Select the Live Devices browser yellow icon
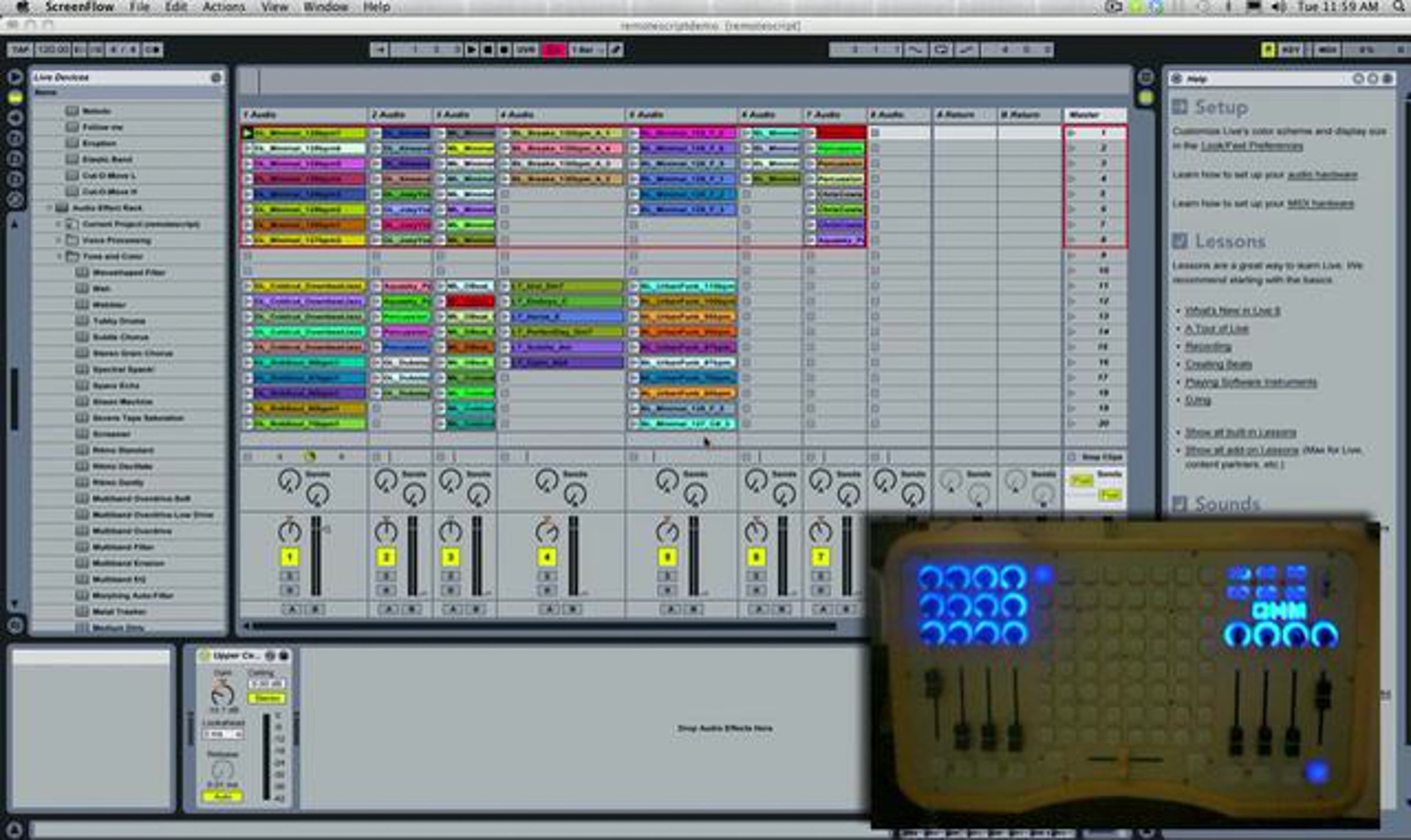 [x=15, y=98]
